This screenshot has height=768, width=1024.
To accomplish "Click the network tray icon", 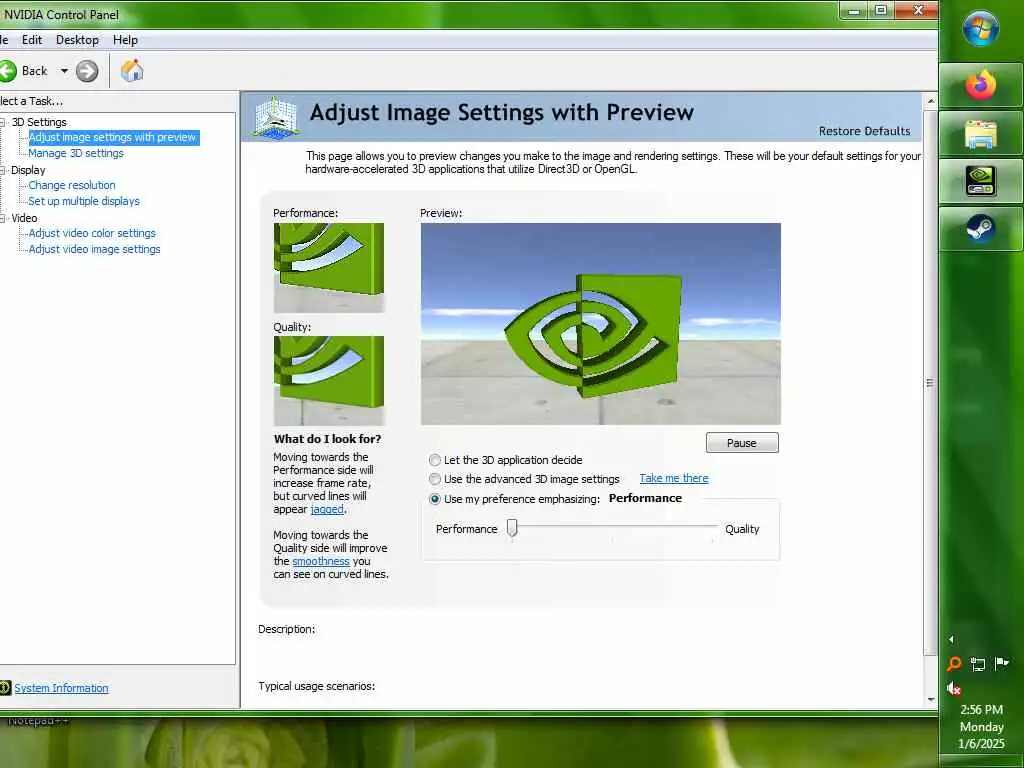I will (x=978, y=664).
